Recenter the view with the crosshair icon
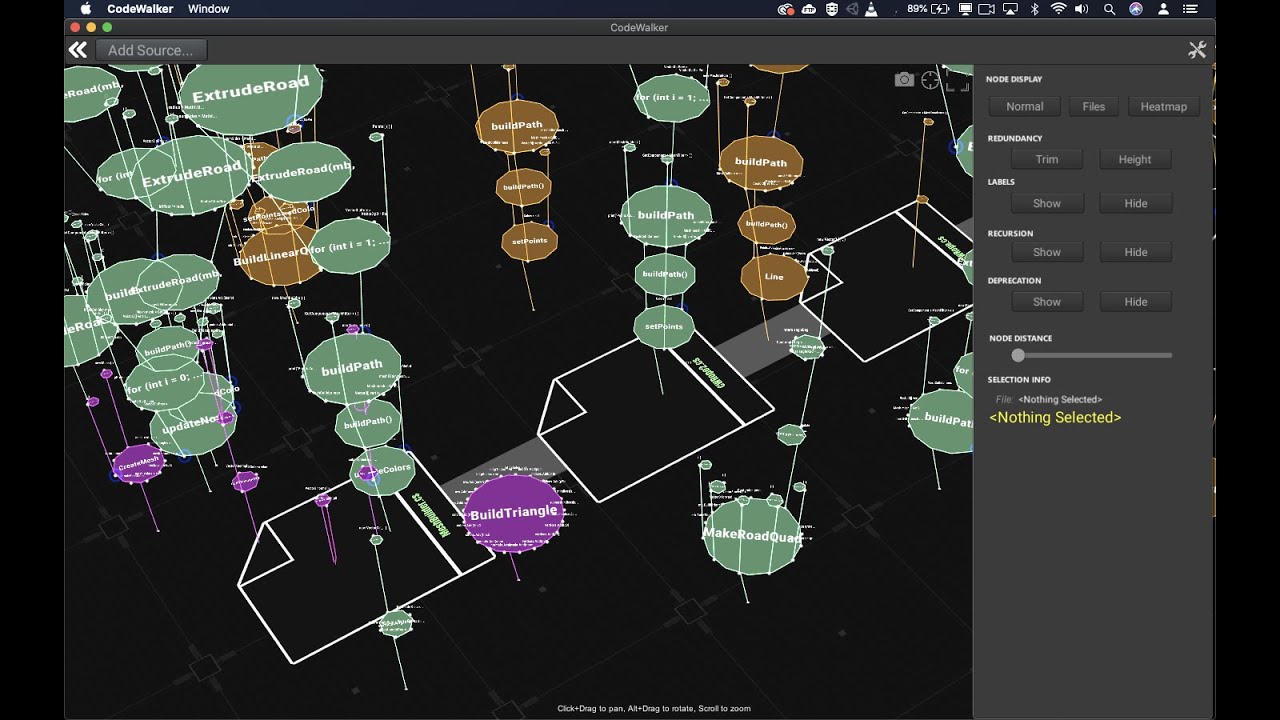This screenshot has width=1280, height=720. (x=931, y=80)
